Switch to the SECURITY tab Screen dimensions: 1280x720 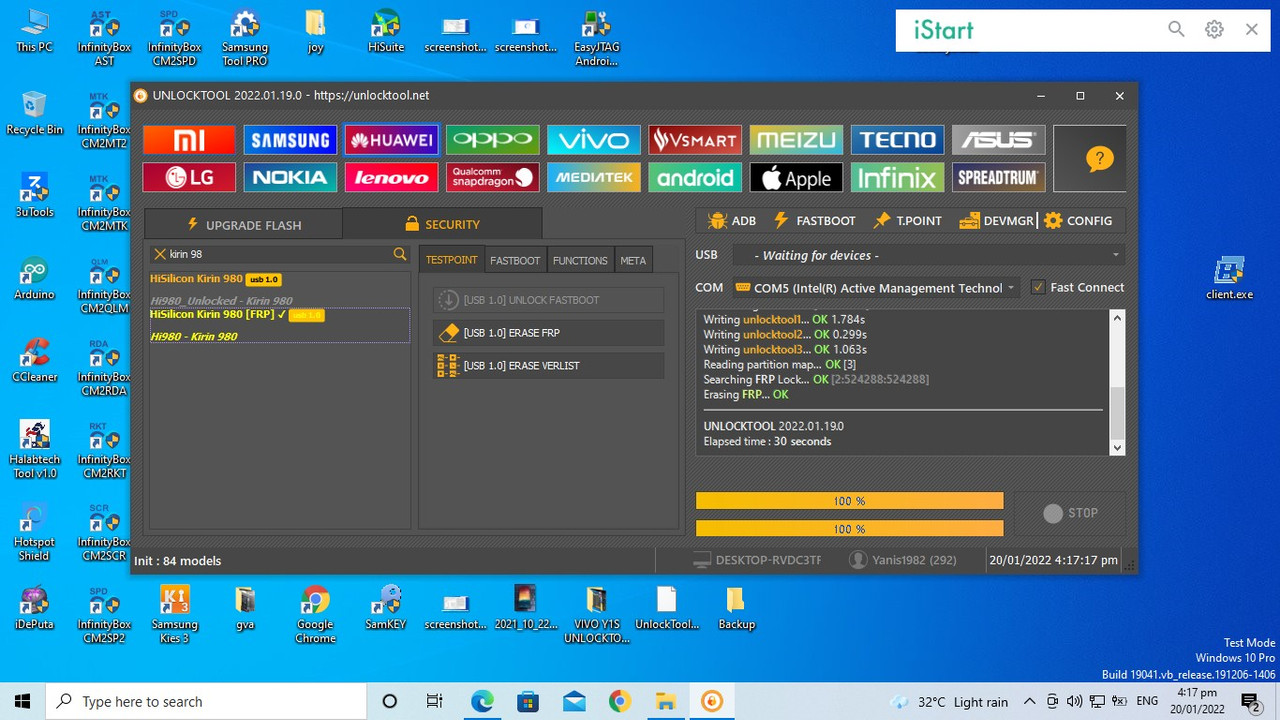tap(442, 224)
